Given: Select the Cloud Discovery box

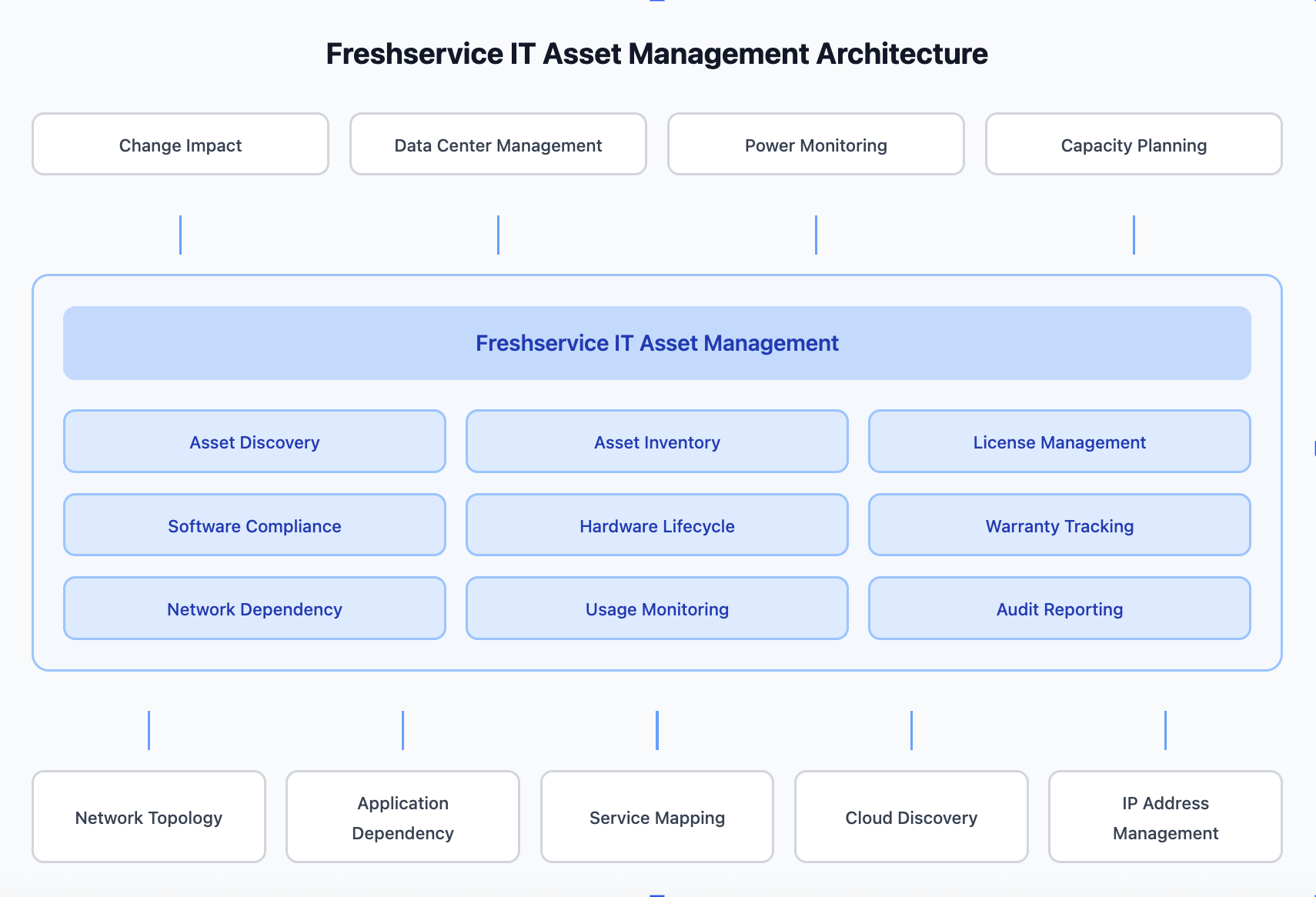Looking at the screenshot, I should [911, 817].
